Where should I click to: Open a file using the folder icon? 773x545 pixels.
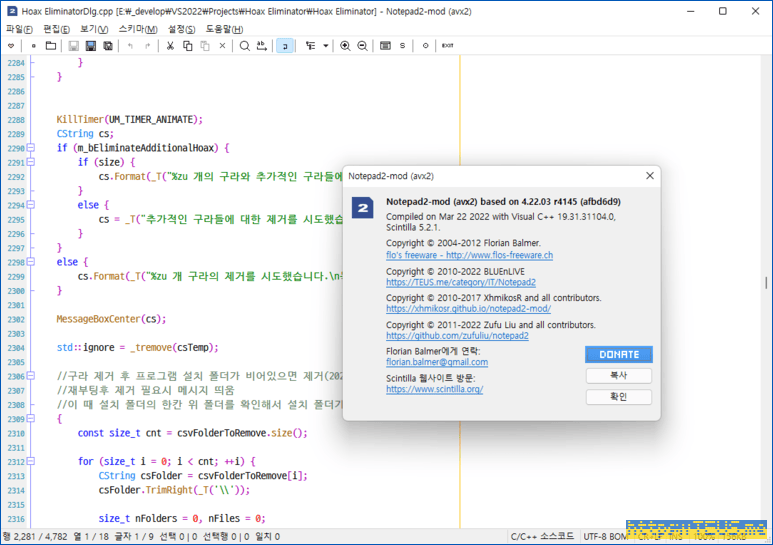pyautogui.click(x=51, y=46)
